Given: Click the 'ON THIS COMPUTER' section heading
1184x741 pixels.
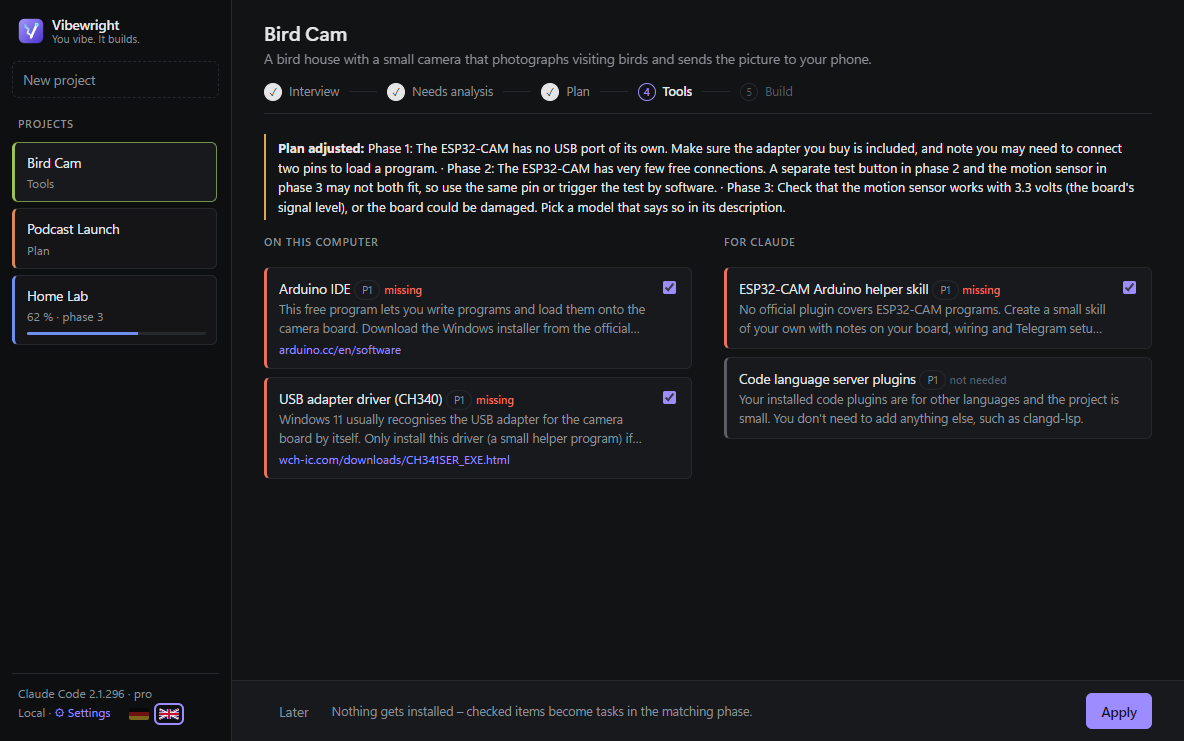Looking at the screenshot, I should pyautogui.click(x=321, y=242).
